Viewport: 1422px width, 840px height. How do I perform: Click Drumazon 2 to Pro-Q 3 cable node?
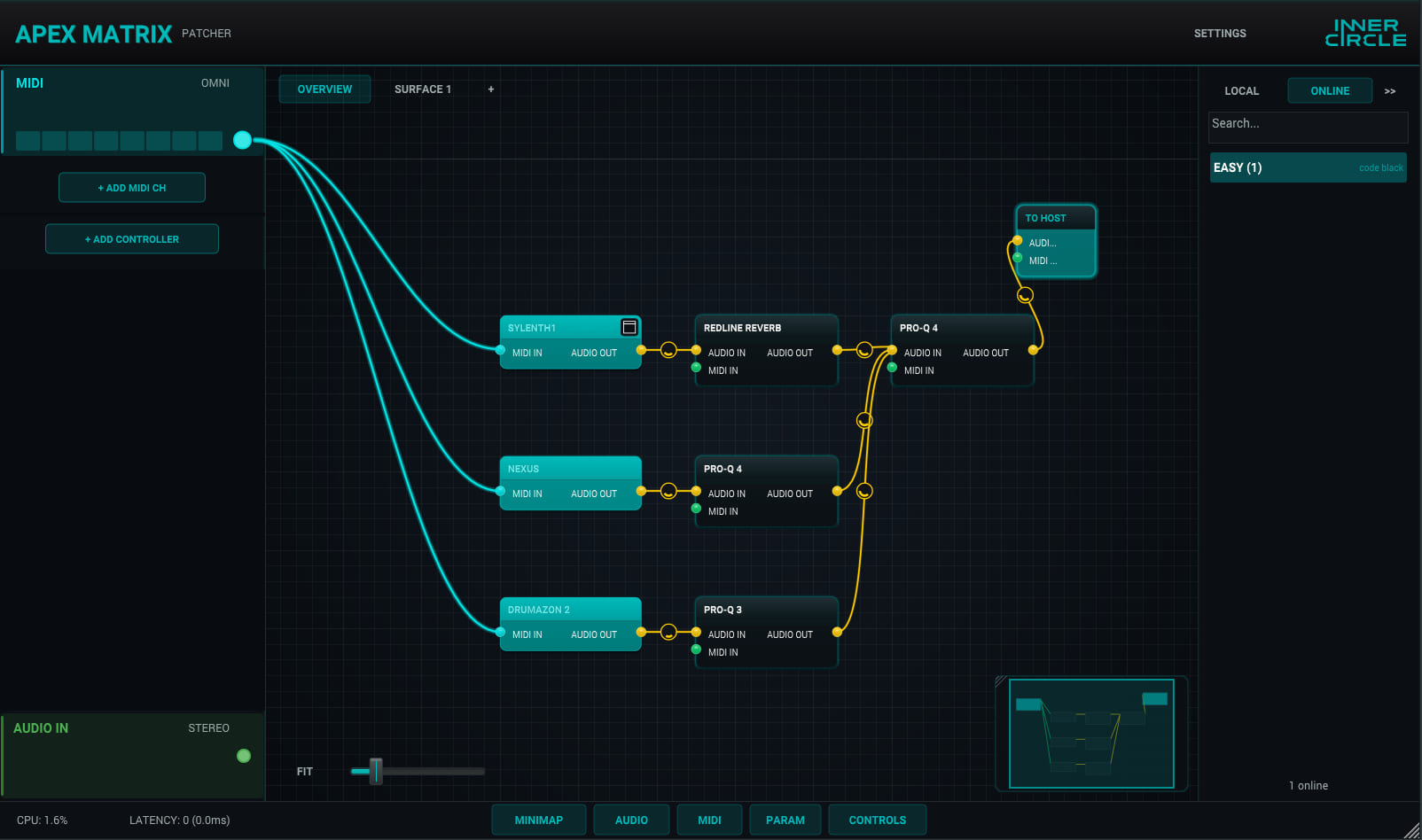[669, 633]
